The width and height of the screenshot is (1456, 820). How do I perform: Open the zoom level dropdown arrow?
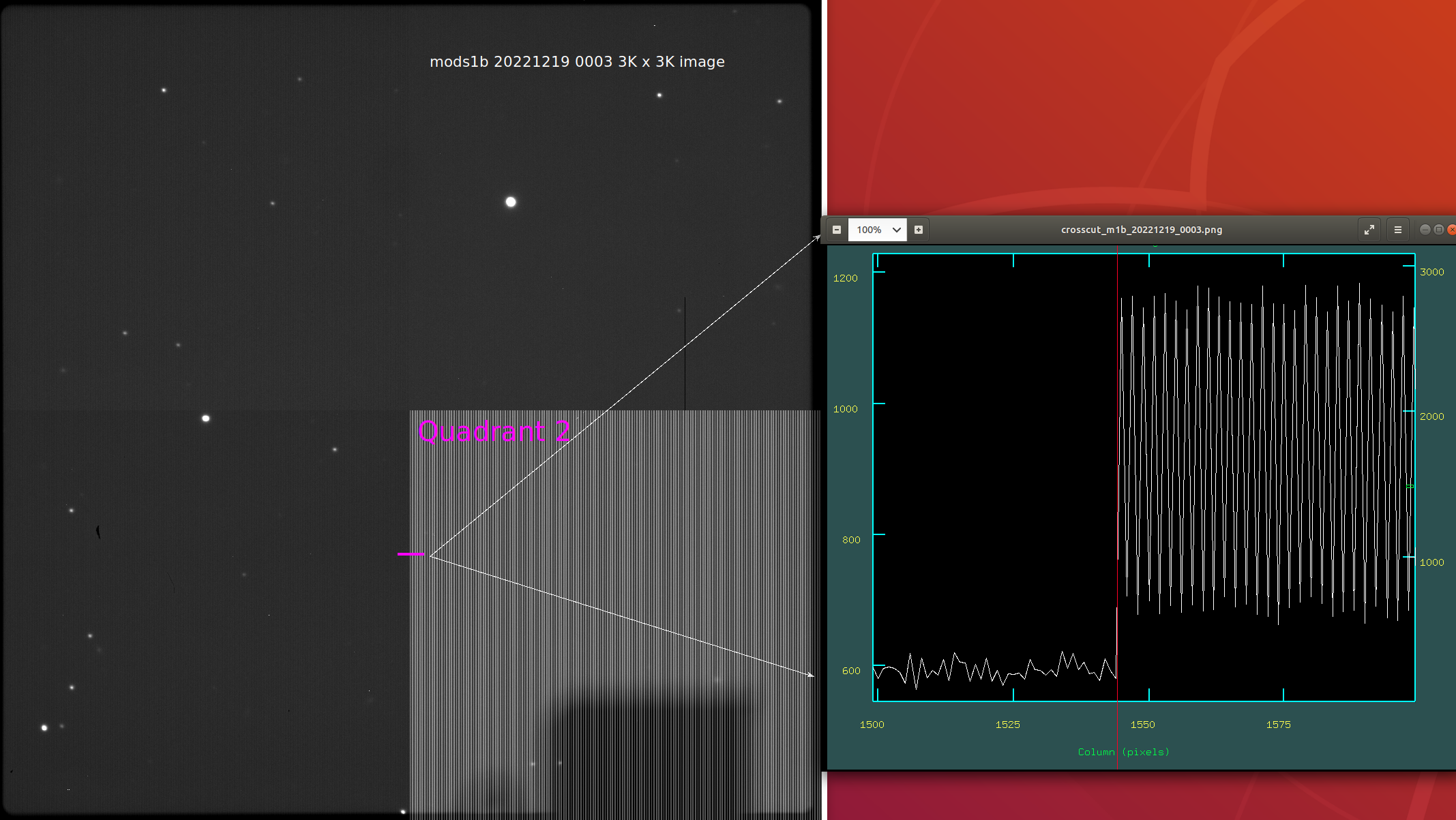point(897,230)
